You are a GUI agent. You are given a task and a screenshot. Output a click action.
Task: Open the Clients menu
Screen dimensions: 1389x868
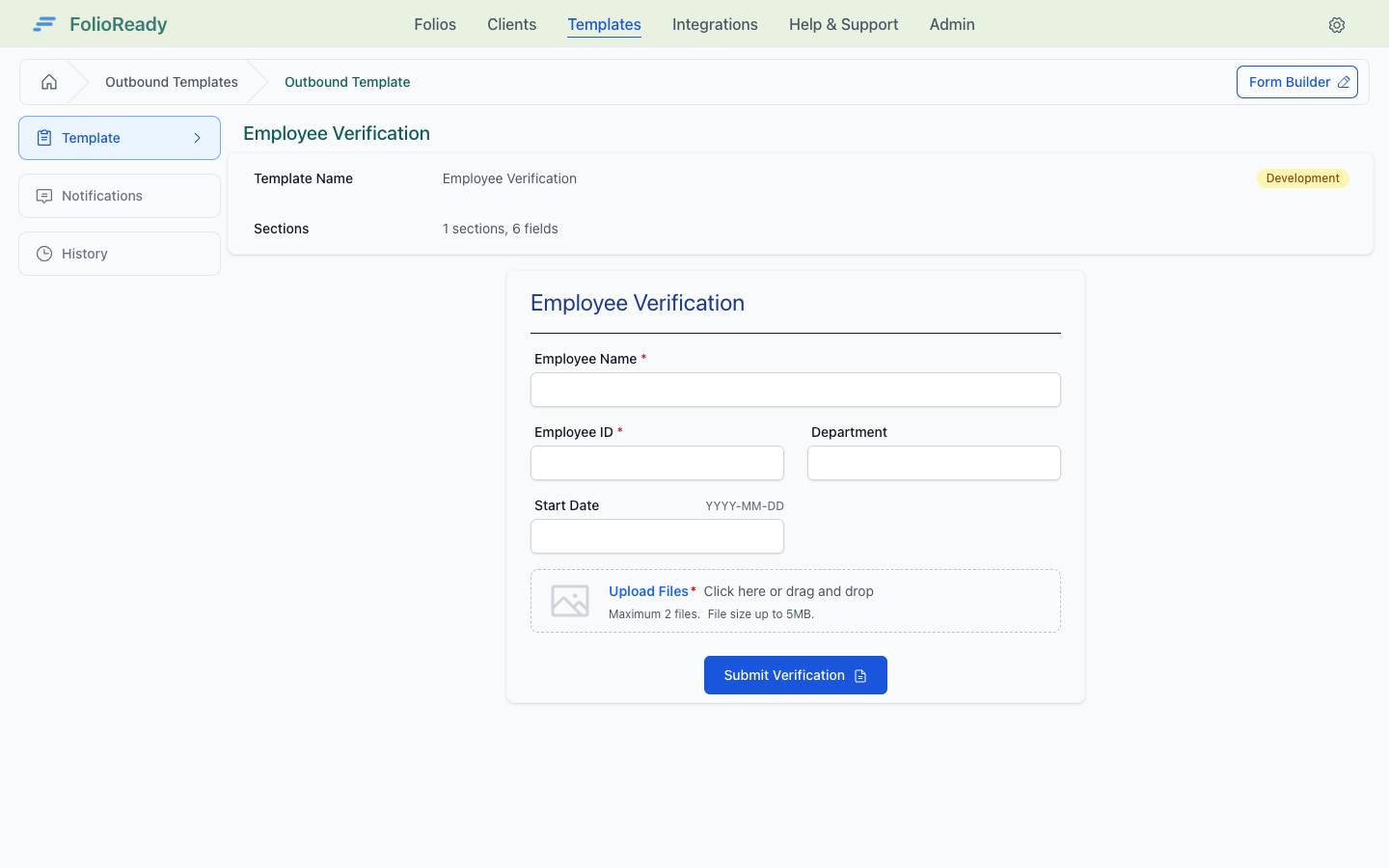[511, 24]
